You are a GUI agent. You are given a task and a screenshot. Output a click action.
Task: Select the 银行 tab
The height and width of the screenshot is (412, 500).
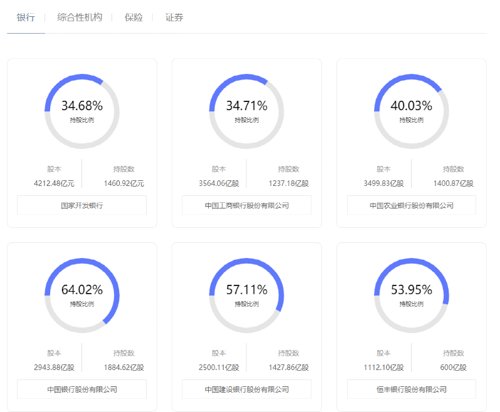pos(26,17)
